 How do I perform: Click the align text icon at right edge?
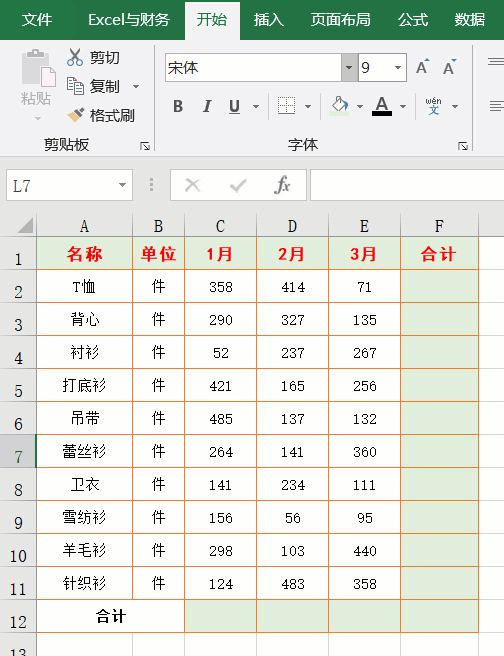pos(496,106)
